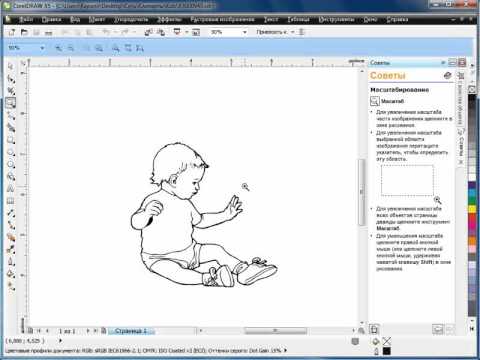Viewport: 480px width, 360px height.
Task: Open the Файл menu
Action: [26, 20]
